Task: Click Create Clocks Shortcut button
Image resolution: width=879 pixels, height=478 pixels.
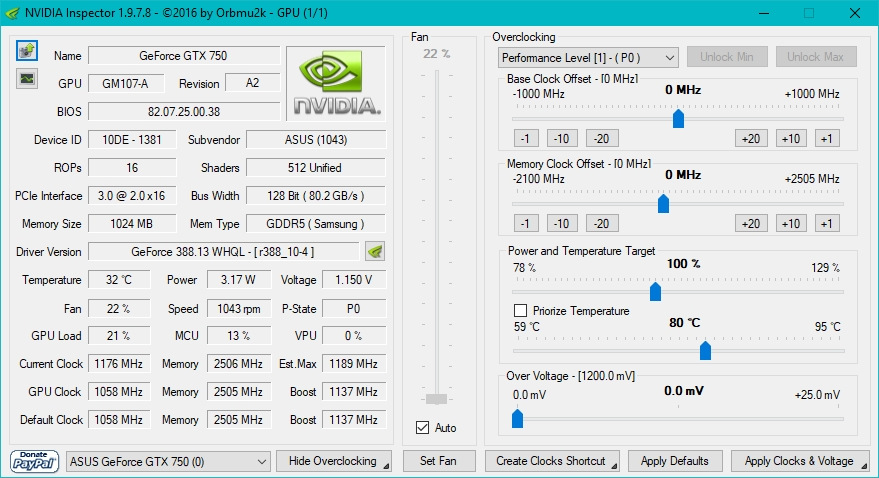Action: (x=552, y=461)
